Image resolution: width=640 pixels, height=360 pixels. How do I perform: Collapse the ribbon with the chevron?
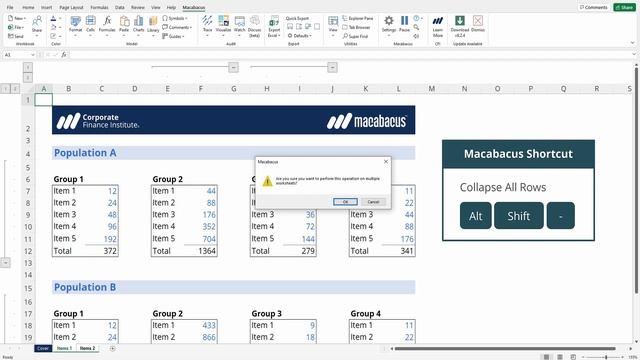pos(632,43)
